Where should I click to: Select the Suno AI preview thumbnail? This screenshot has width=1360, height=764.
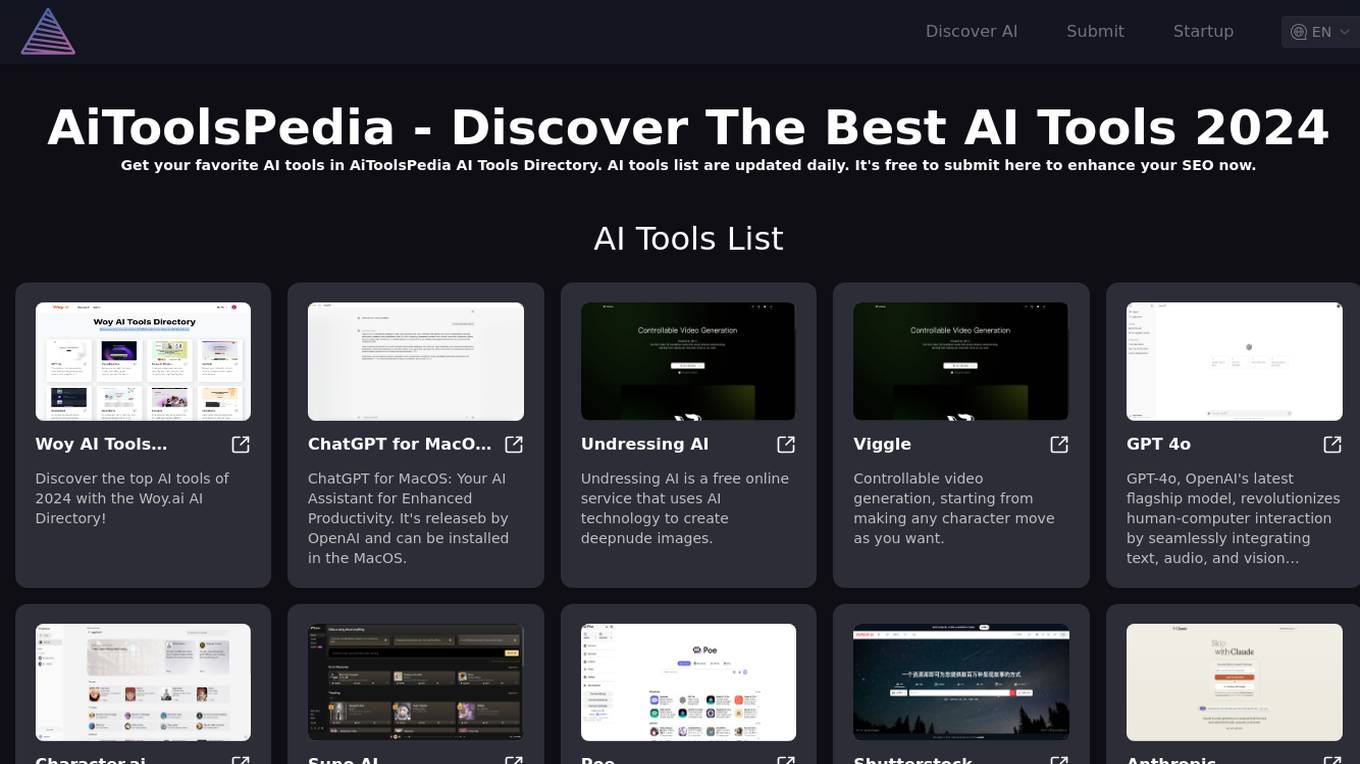pos(416,682)
